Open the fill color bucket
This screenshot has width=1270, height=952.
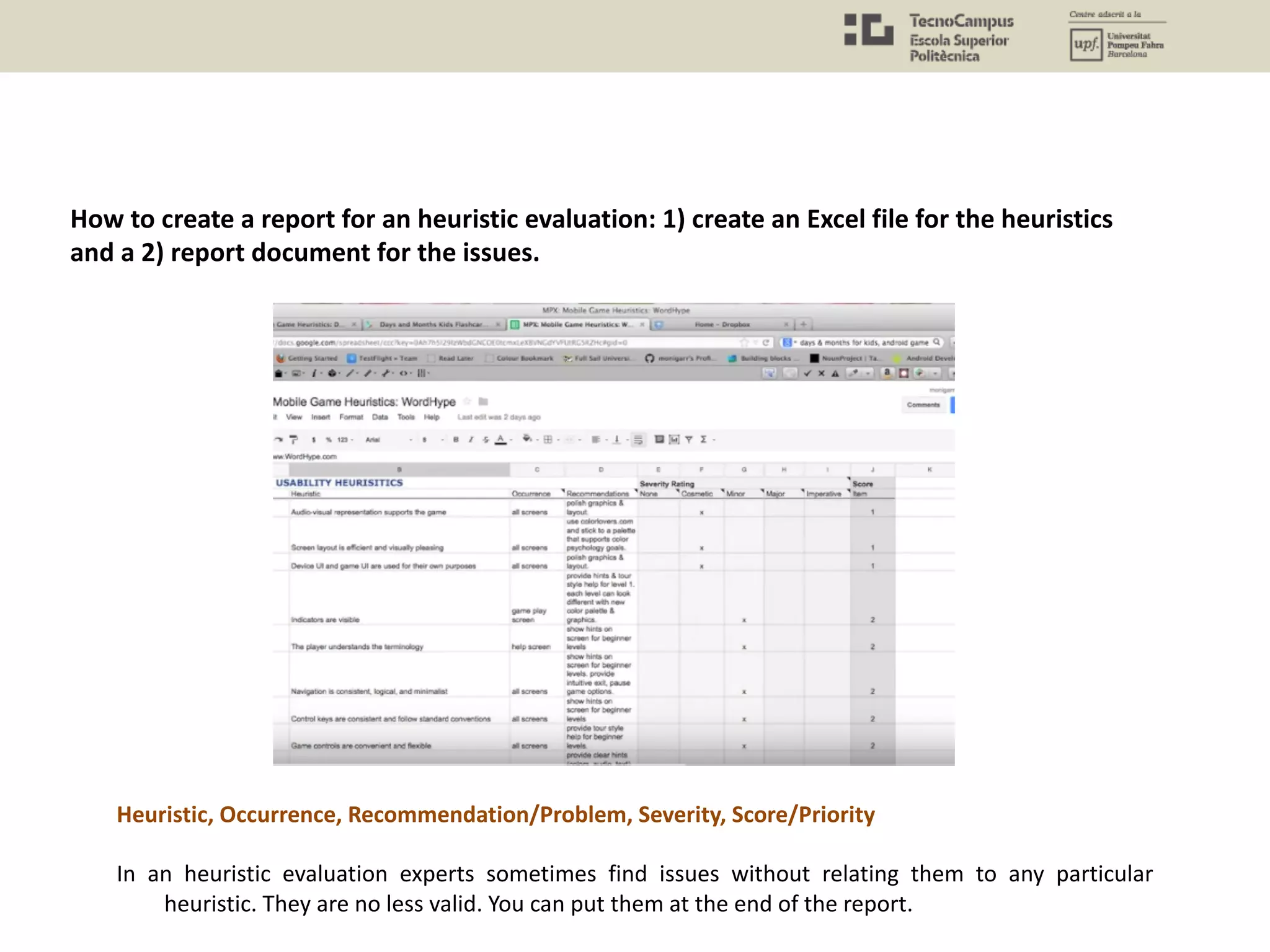[527, 439]
